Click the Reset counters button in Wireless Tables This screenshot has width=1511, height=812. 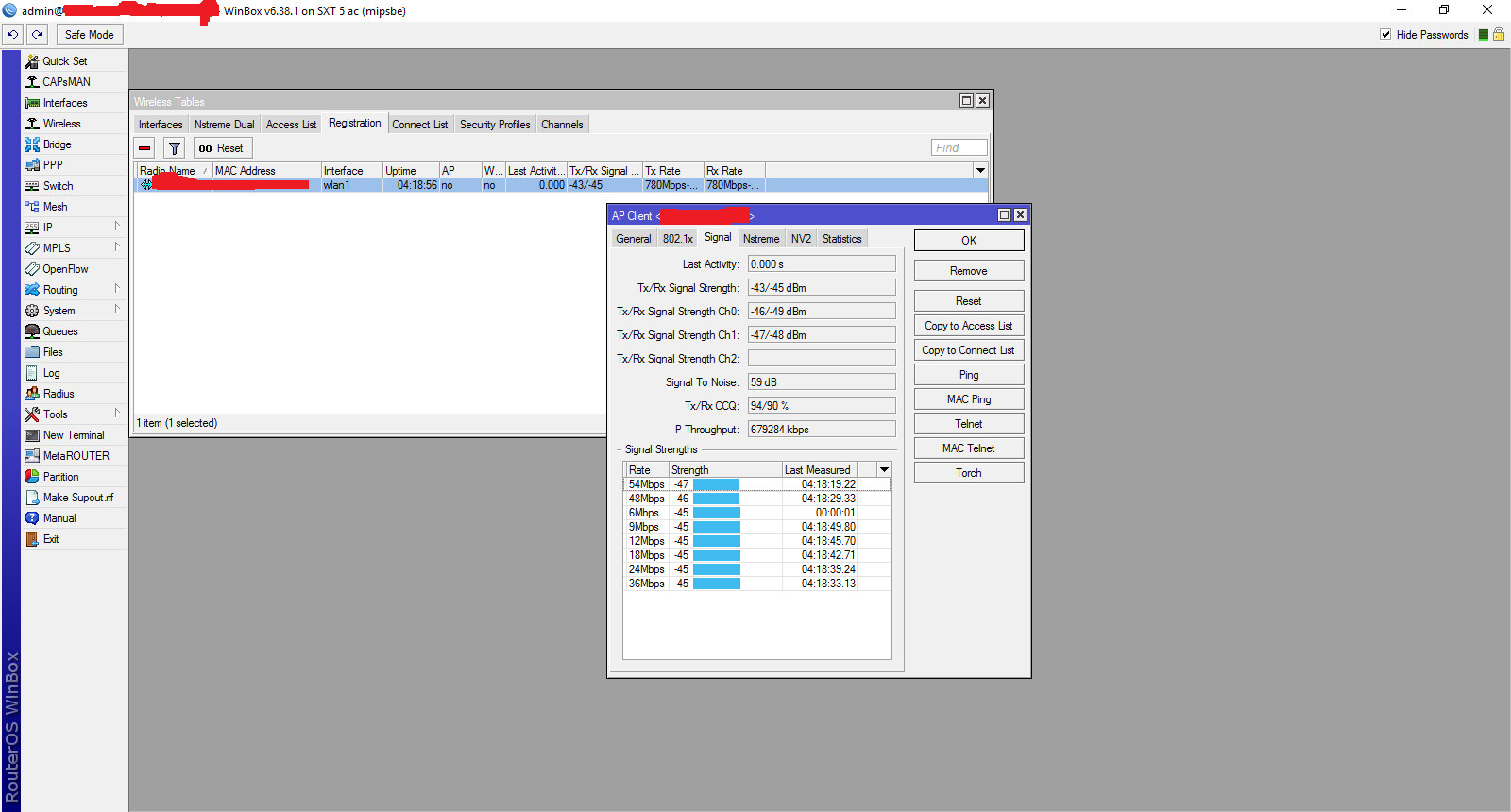click(222, 148)
